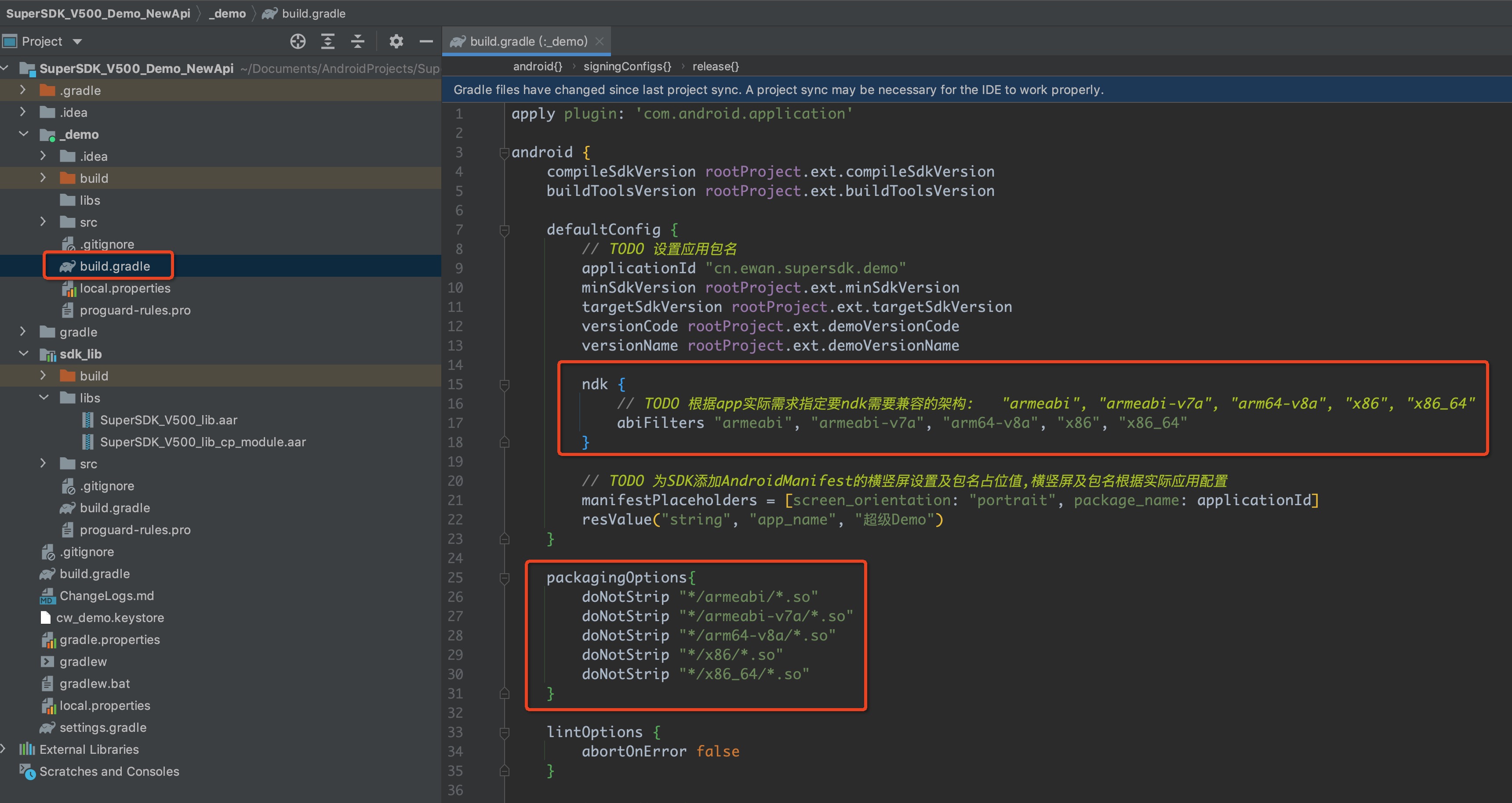Click the Expand All icon in Project panel
The image size is (1512, 803).
tap(327, 41)
